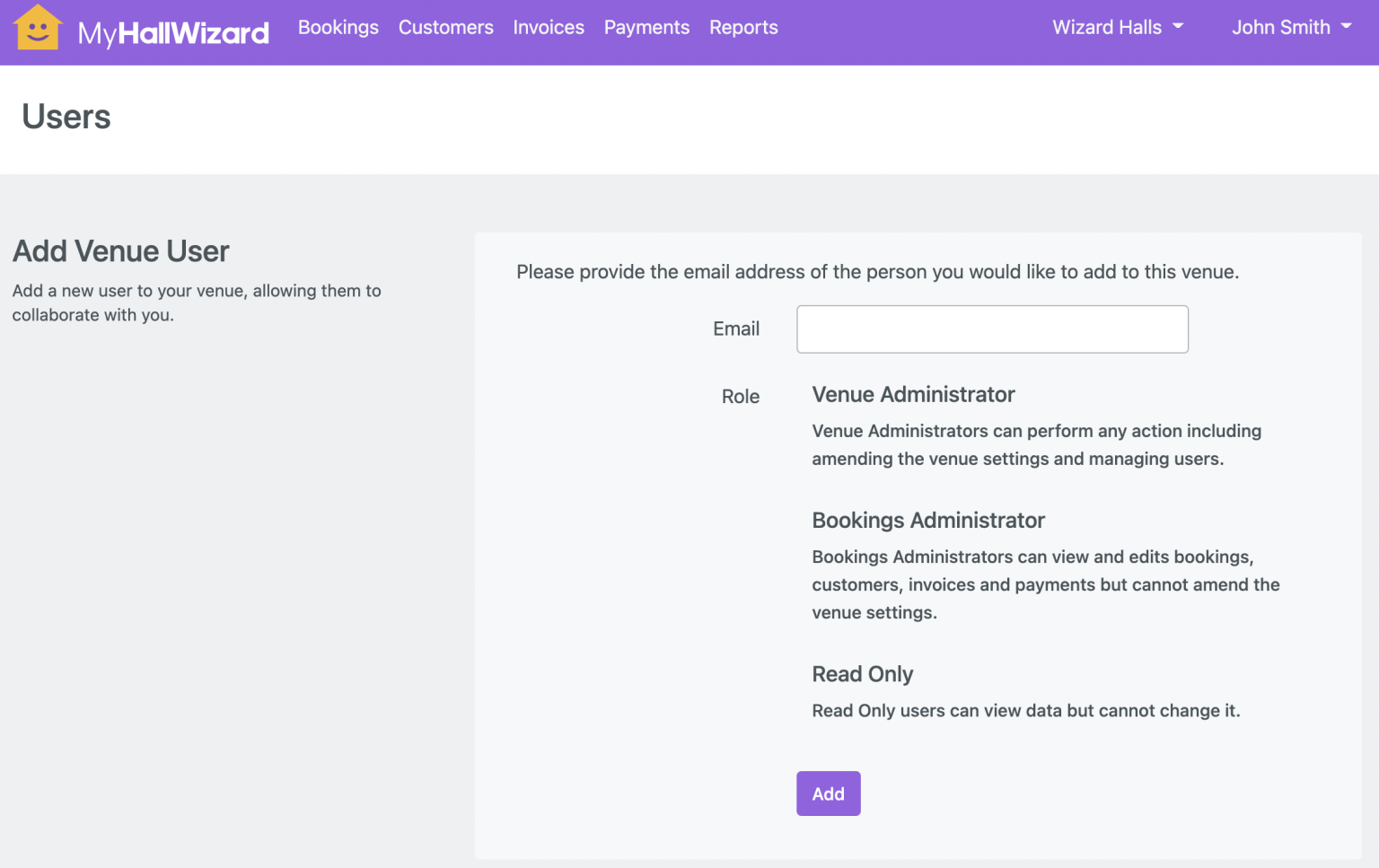Open the Invoices page
The width and height of the screenshot is (1379, 868).
549,27
